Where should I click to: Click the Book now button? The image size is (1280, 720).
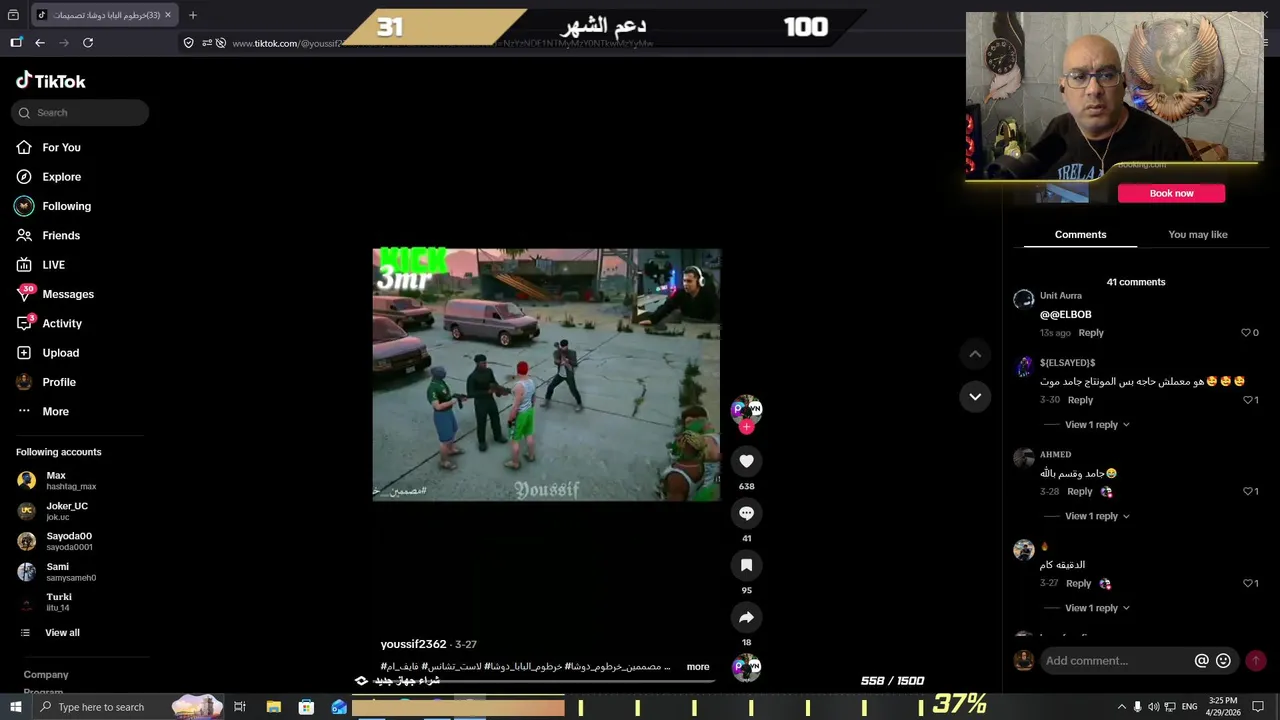click(x=1171, y=193)
